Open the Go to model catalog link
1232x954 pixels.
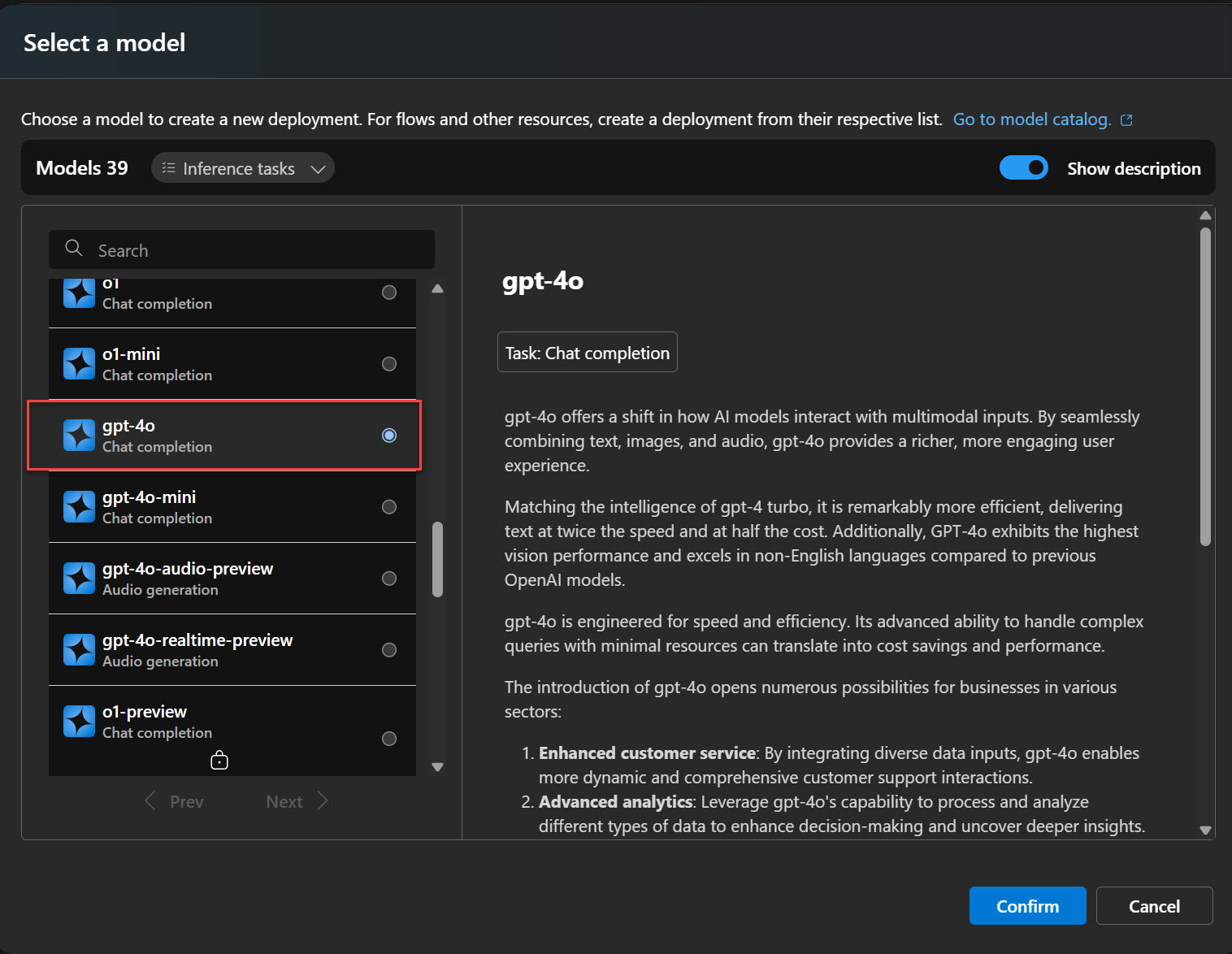(1031, 119)
